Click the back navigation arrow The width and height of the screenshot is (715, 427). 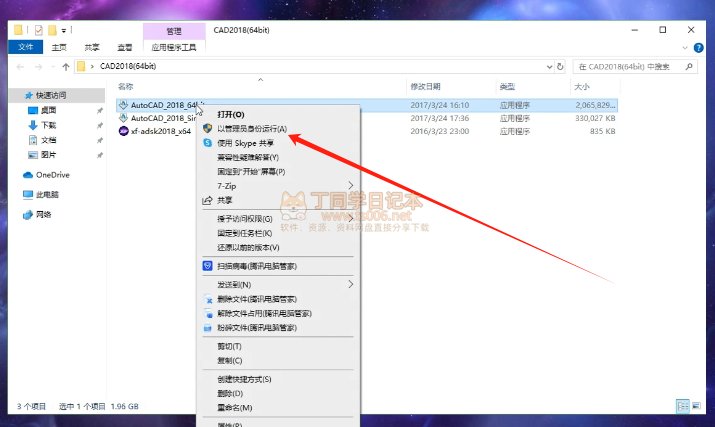(x=20, y=67)
